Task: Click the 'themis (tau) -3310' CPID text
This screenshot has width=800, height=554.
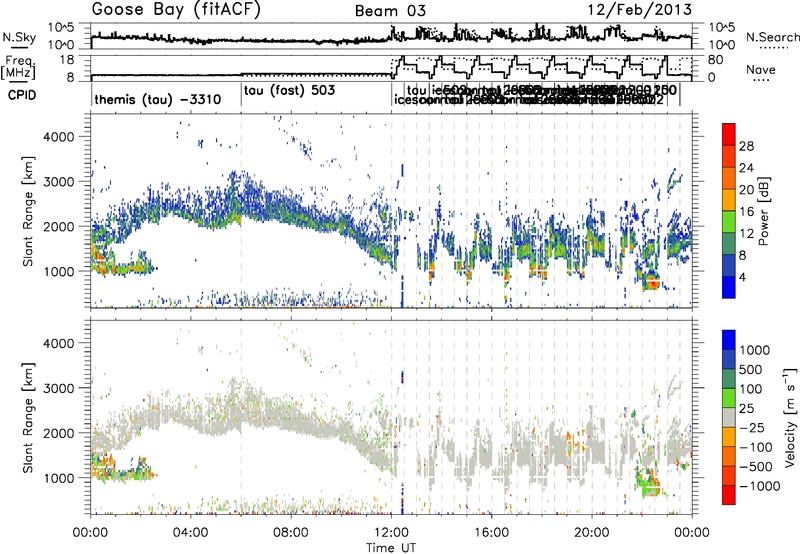Action: pyautogui.click(x=158, y=99)
